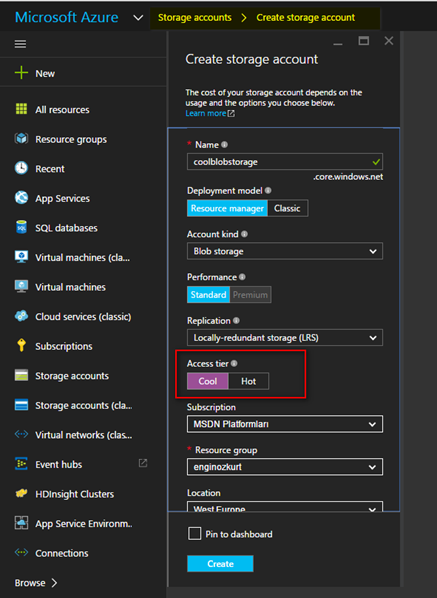The height and width of the screenshot is (598, 437).
Task: Set access tier to Hot
Action: [249, 381]
